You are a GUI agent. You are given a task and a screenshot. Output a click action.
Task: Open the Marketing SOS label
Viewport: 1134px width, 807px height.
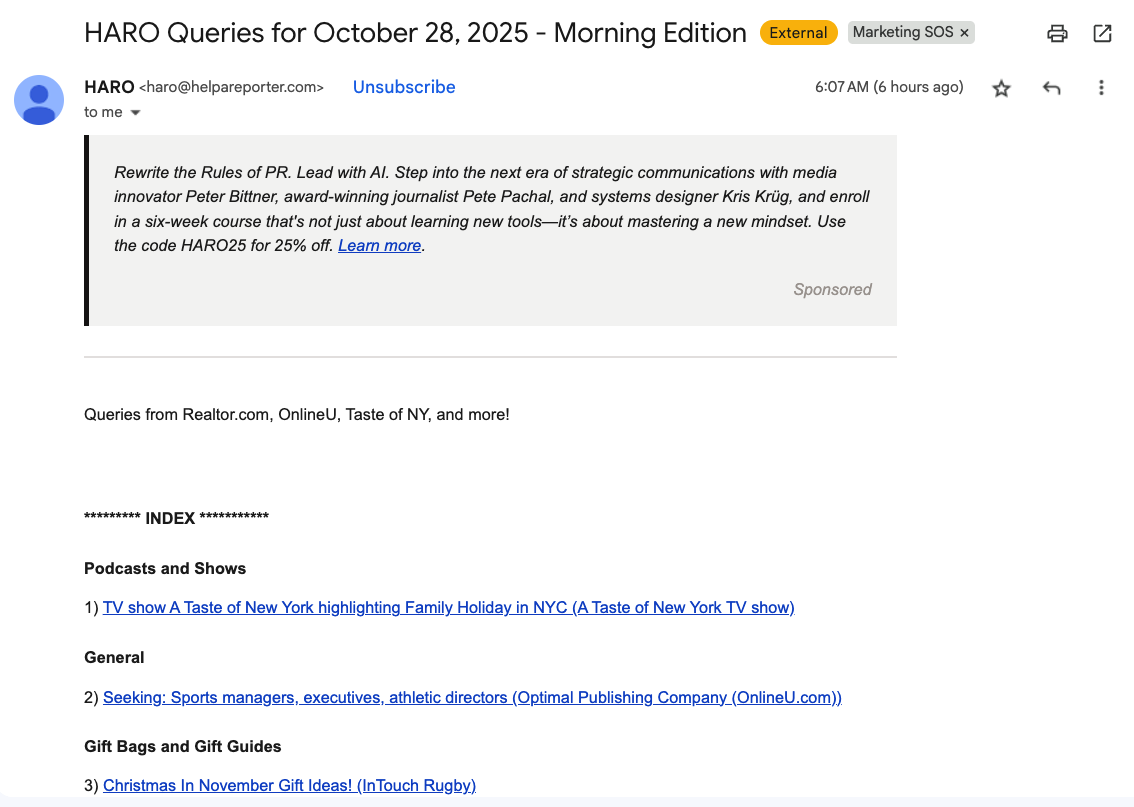pyautogui.click(x=902, y=33)
